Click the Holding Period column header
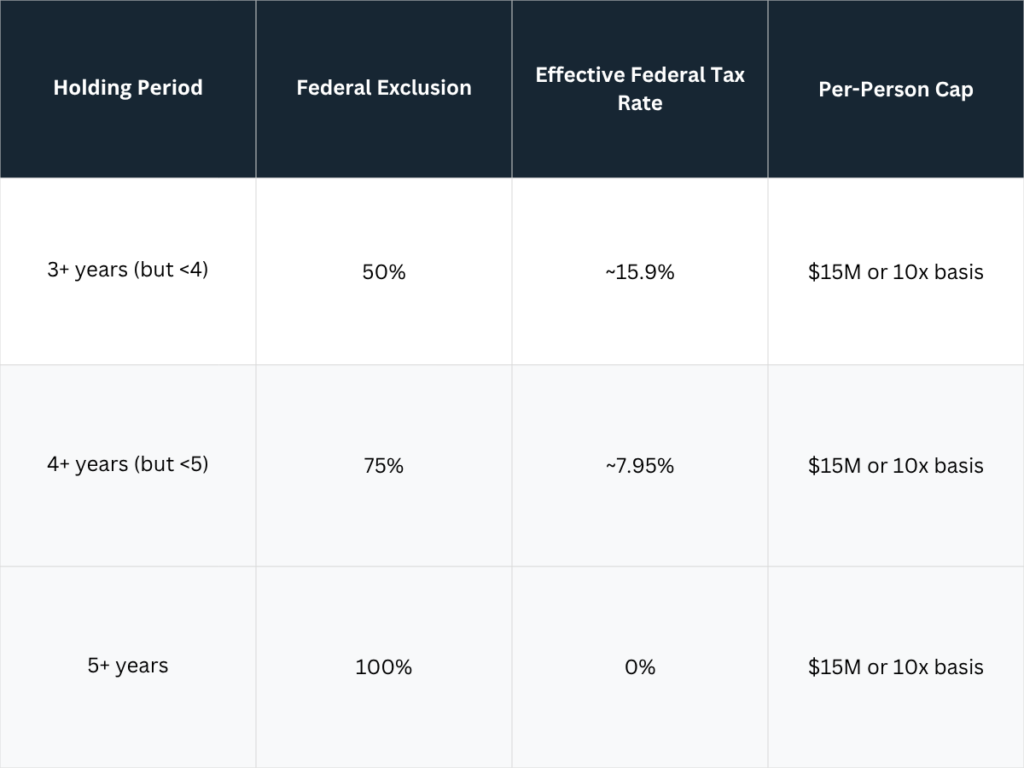1024x768 pixels. coord(128,88)
